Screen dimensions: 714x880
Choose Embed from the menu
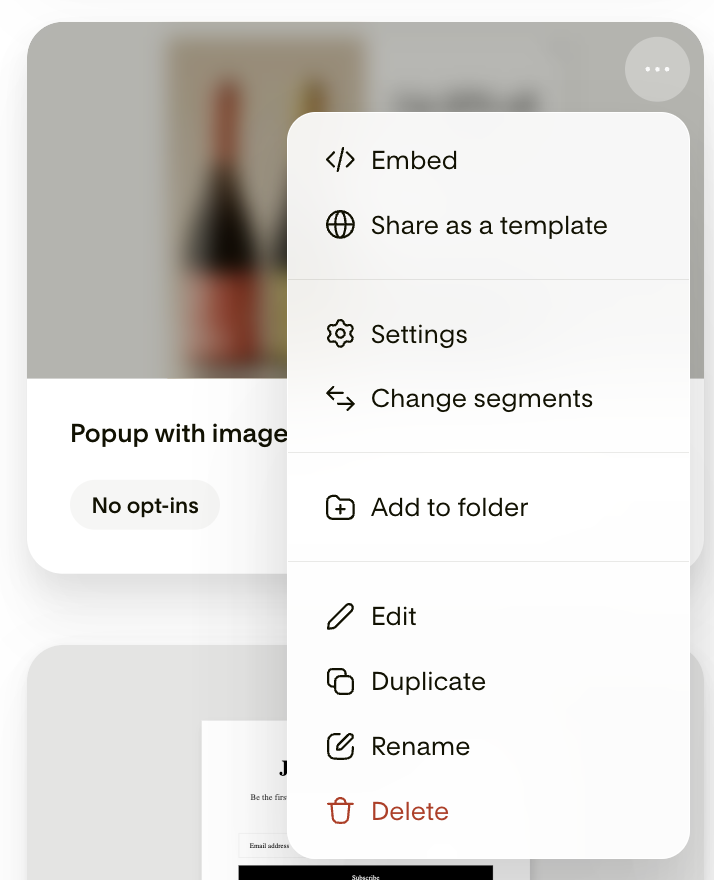(x=488, y=161)
